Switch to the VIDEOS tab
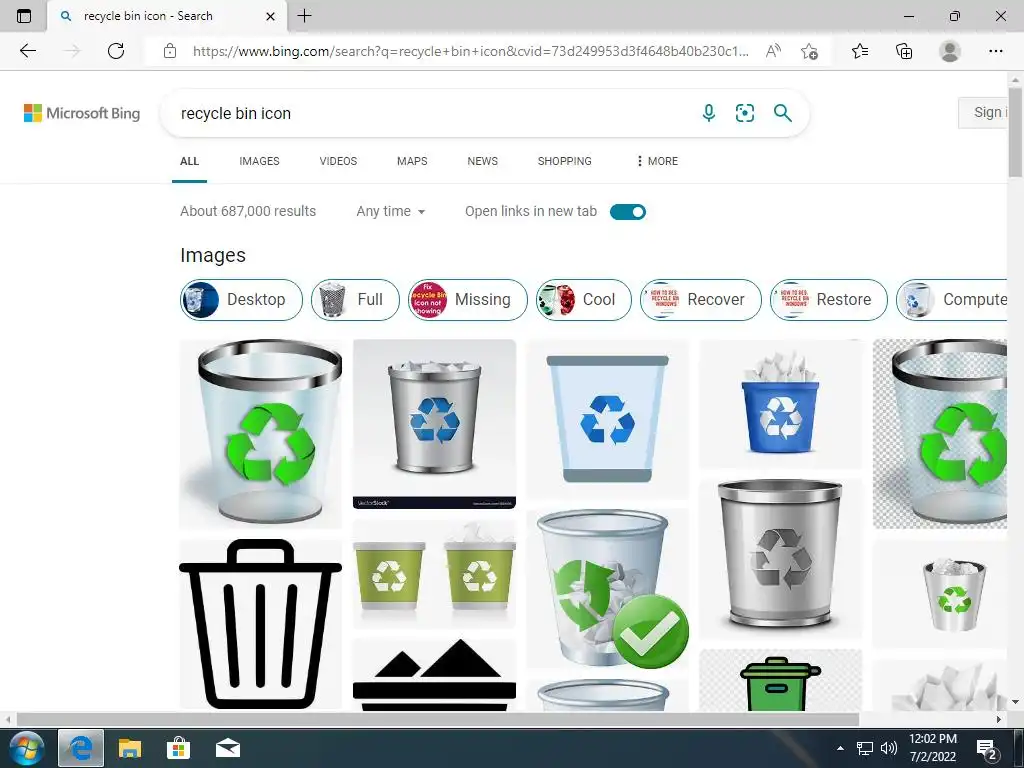This screenshot has height=768, width=1024. click(338, 161)
